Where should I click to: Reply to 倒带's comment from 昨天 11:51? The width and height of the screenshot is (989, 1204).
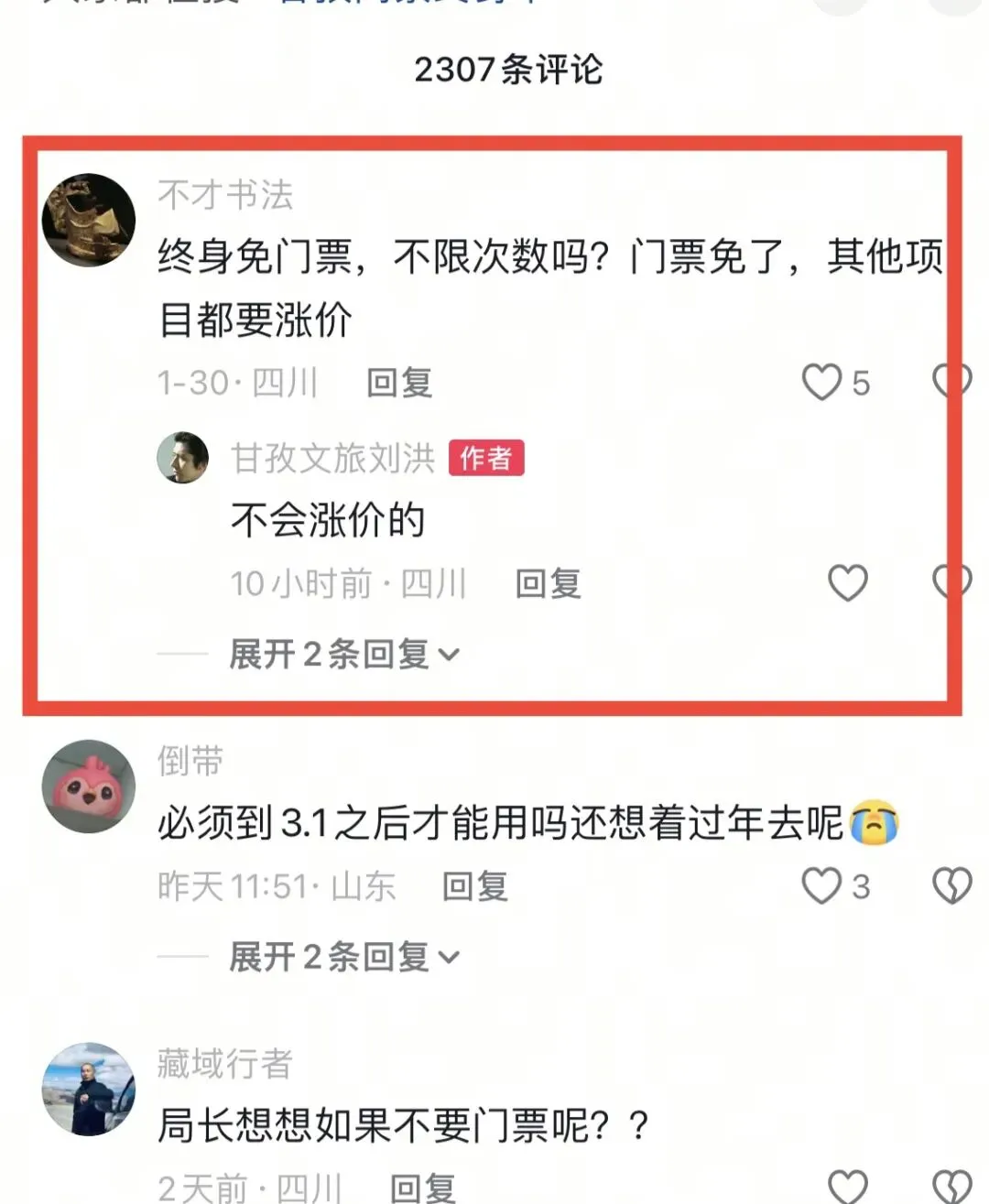tap(474, 886)
